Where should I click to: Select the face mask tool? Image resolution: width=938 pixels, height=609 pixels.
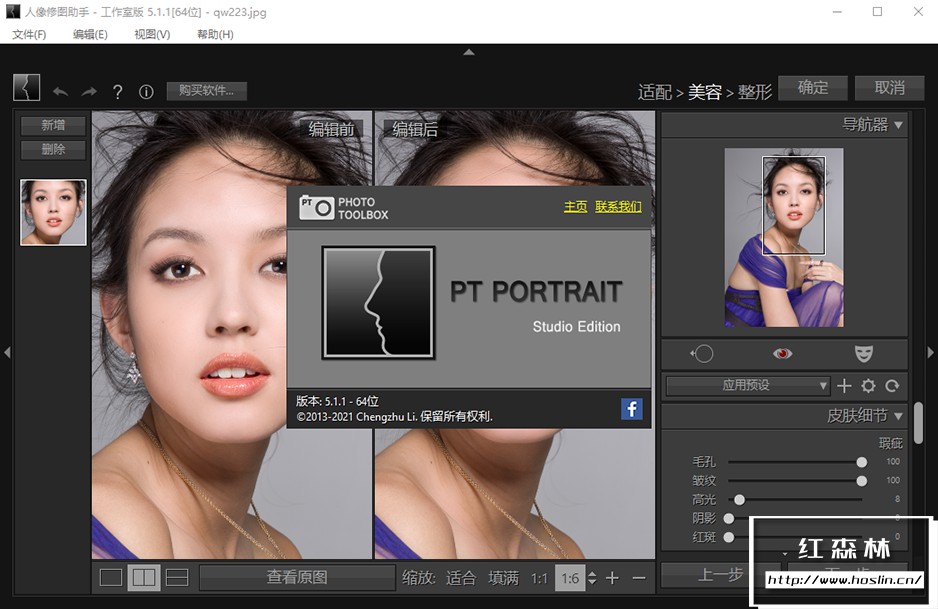(863, 353)
